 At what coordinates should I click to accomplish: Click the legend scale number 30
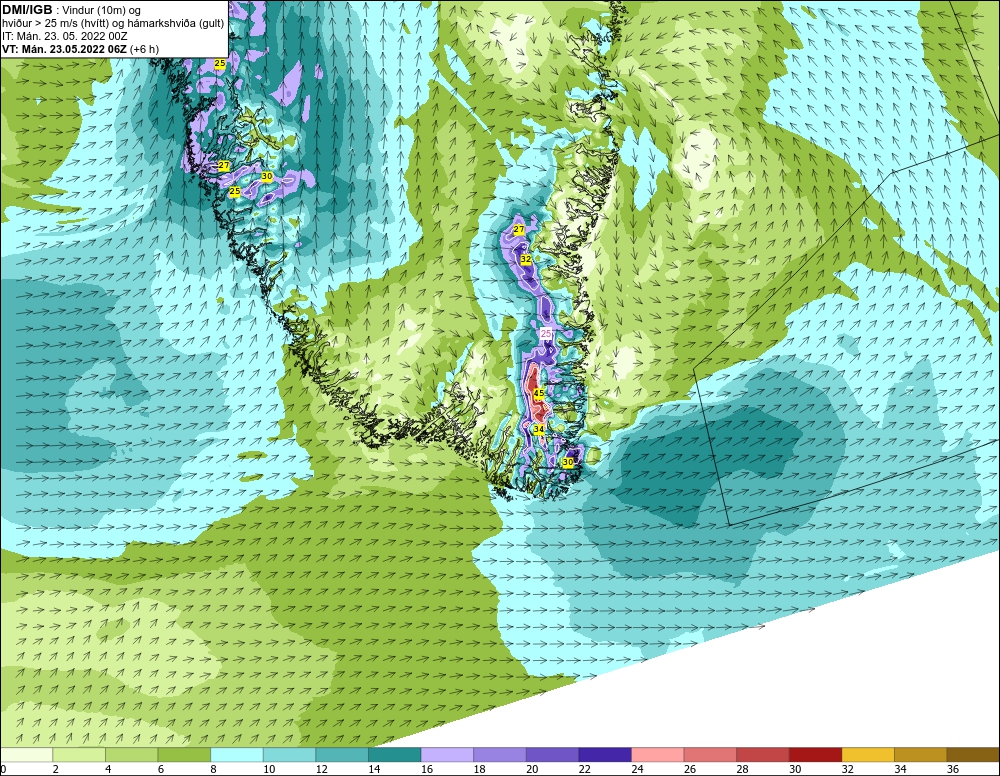(795, 769)
